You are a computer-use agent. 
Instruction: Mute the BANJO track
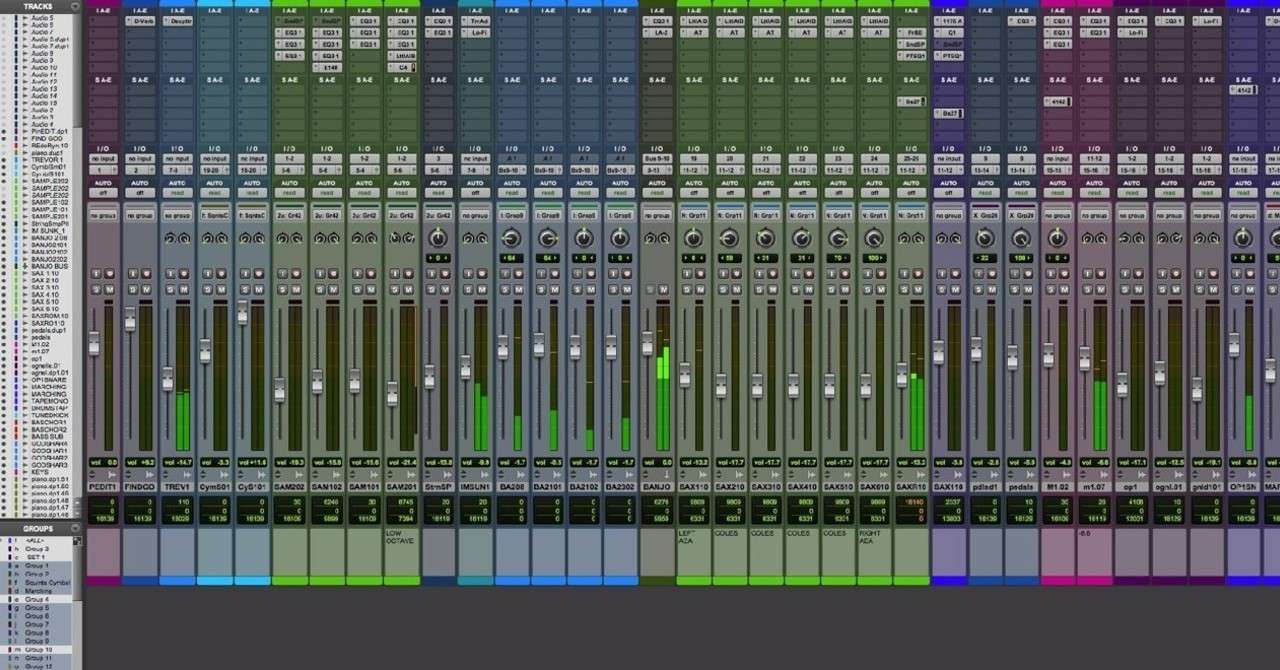pos(664,290)
